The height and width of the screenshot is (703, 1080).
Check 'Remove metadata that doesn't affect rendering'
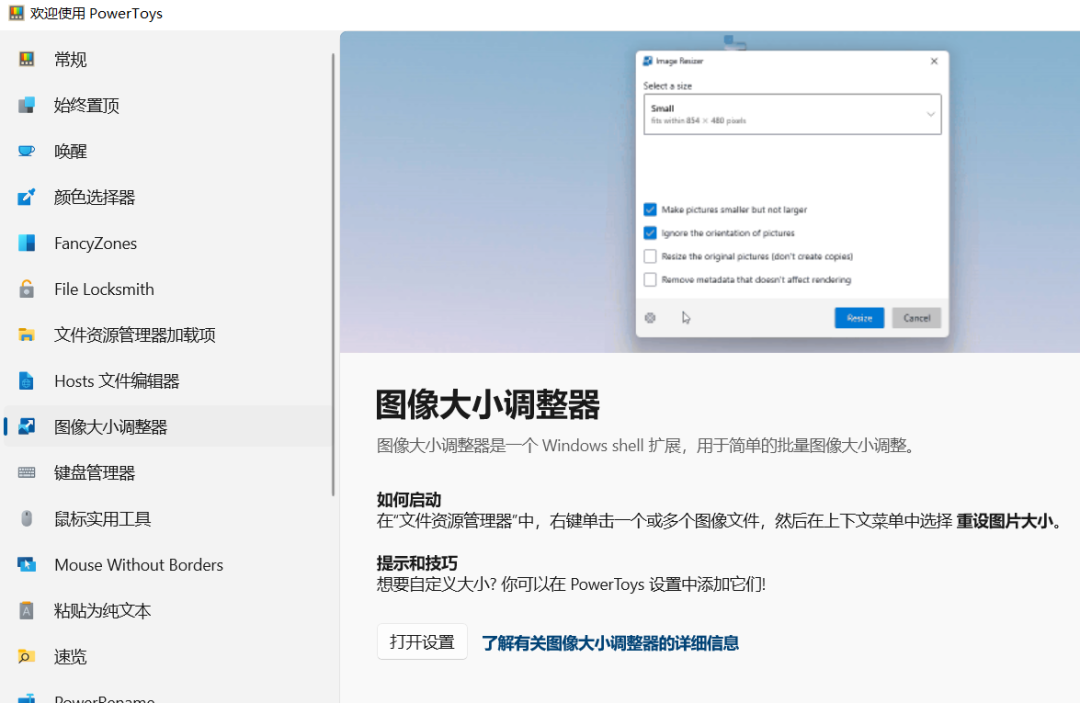[650, 280]
